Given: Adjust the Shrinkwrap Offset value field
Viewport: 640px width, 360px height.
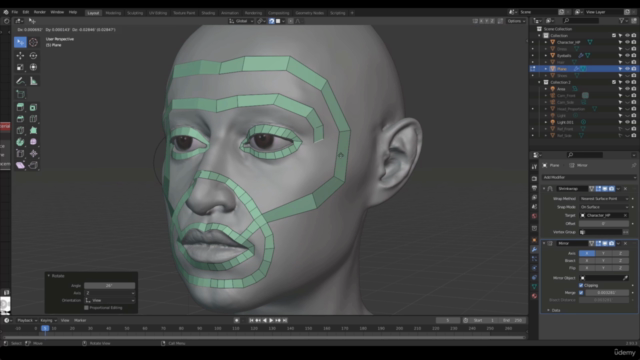Looking at the screenshot, I should pyautogui.click(x=604, y=224).
